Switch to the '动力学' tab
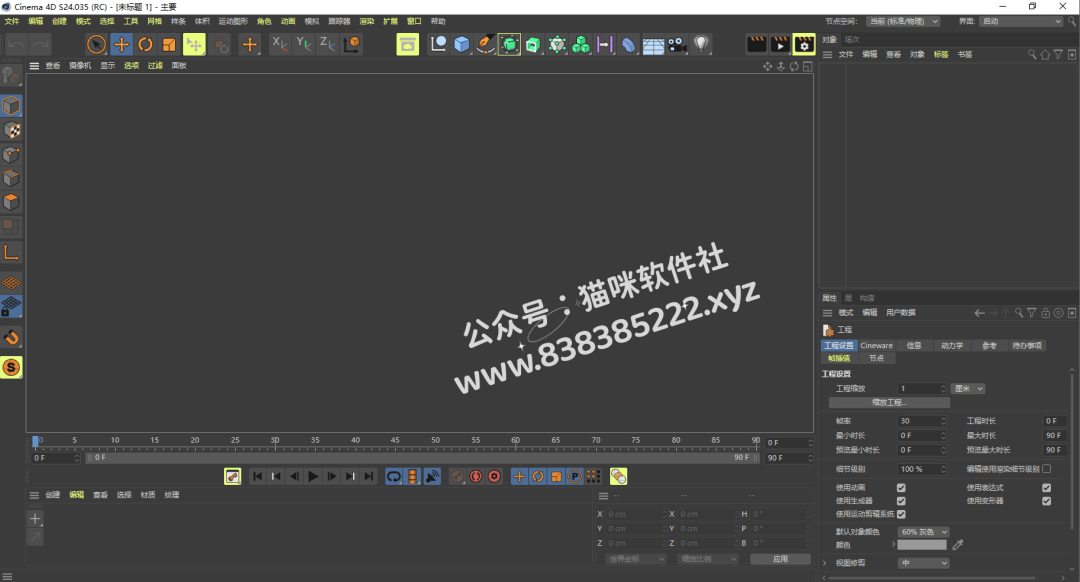The width and height of the screenshot is (1080, 582). click(x=952, y=346)
